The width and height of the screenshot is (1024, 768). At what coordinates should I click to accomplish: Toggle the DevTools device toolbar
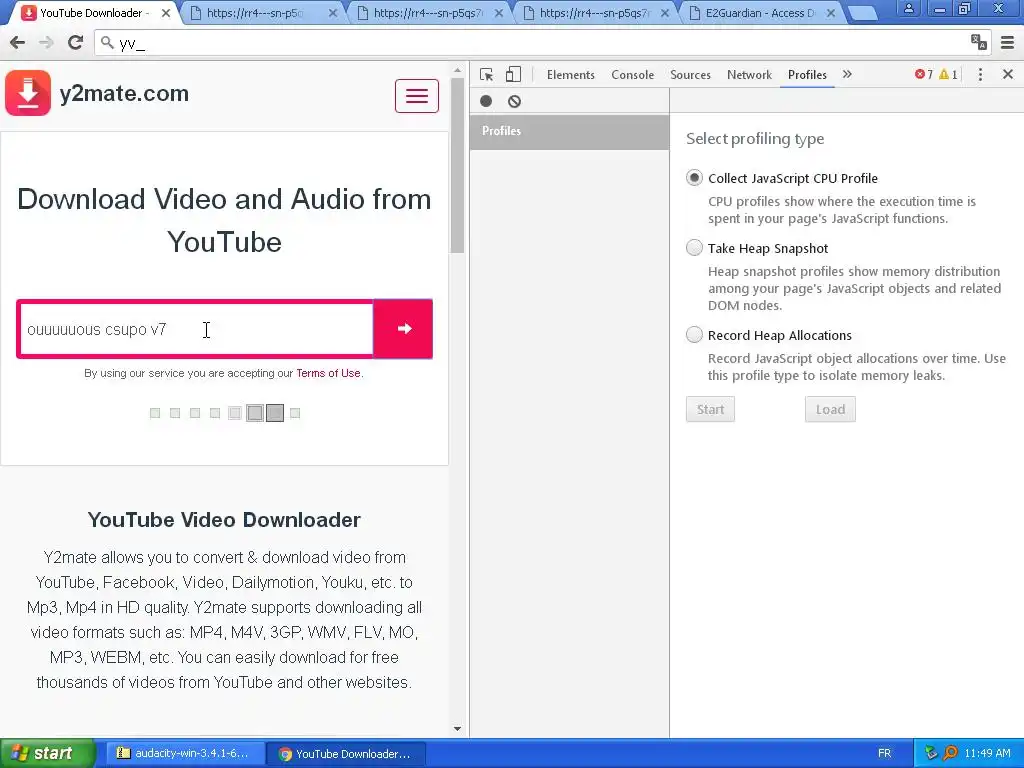[x=513, y=74]
